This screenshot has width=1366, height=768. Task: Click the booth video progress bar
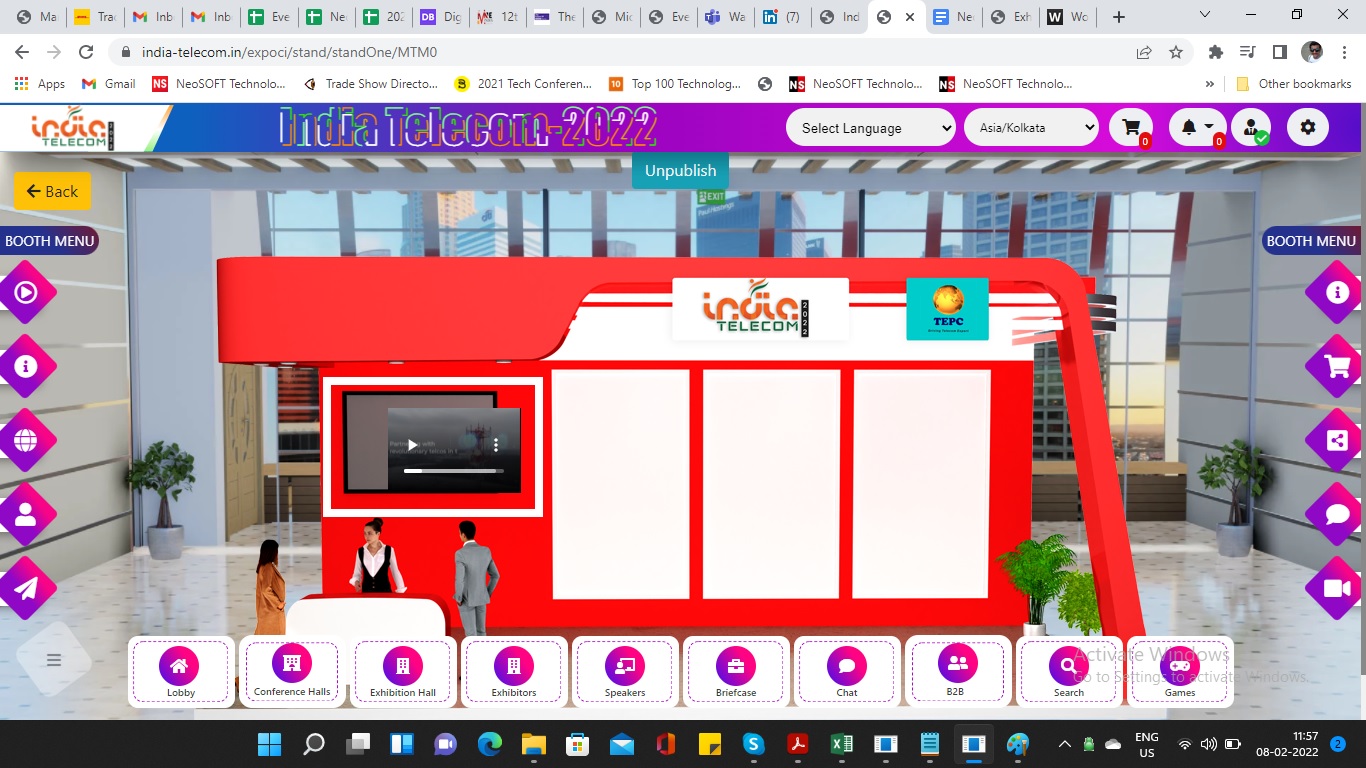tap(452, 470)
